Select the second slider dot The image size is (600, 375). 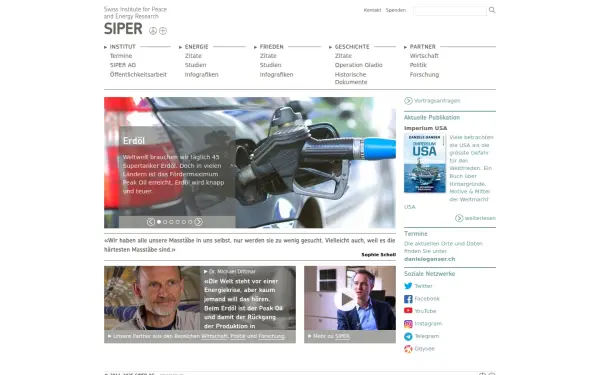point(165,222)
